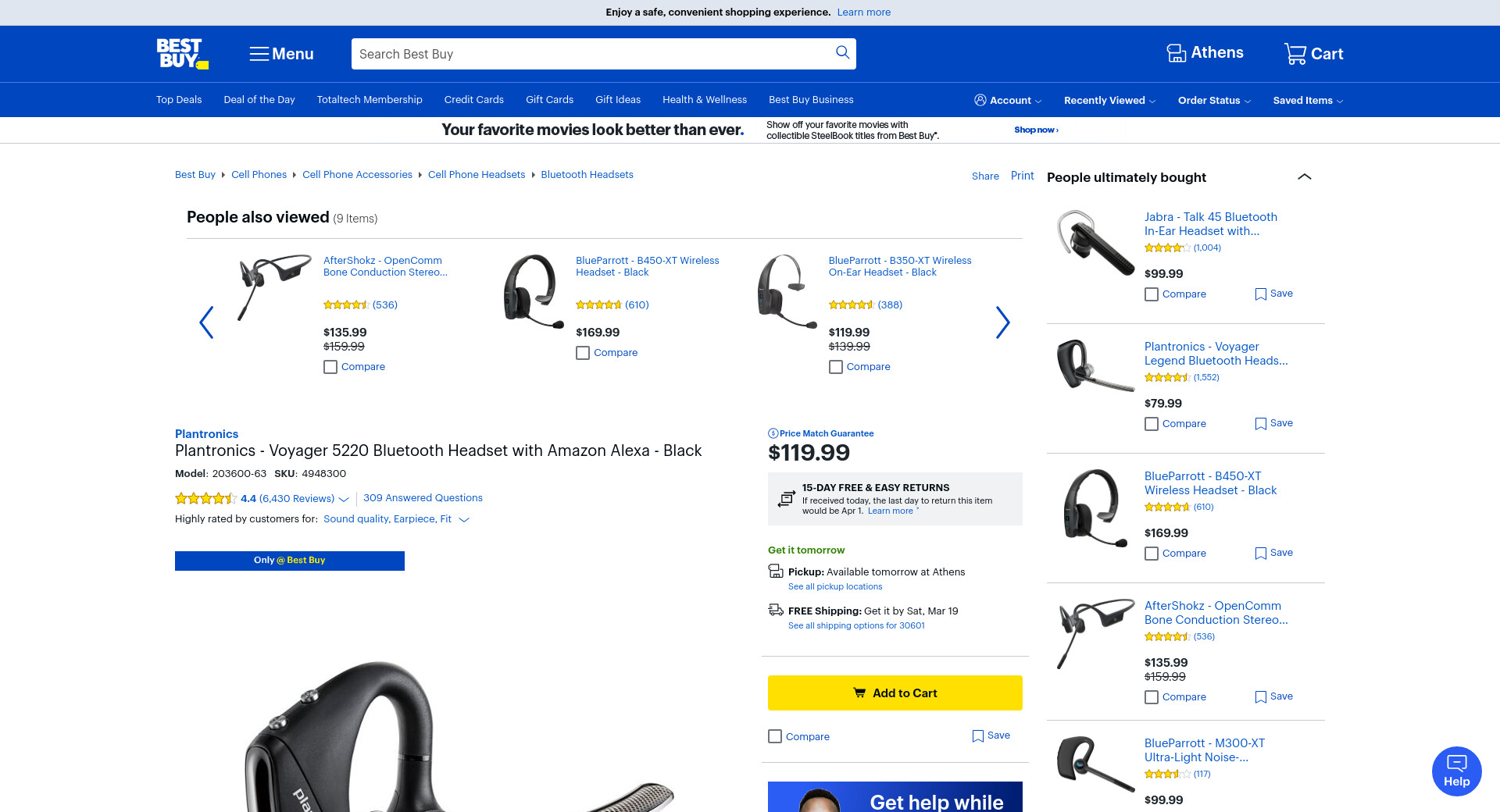Screen dimensions: 1500x812
Task: Click the Best Buy logo
Action: 182,54
